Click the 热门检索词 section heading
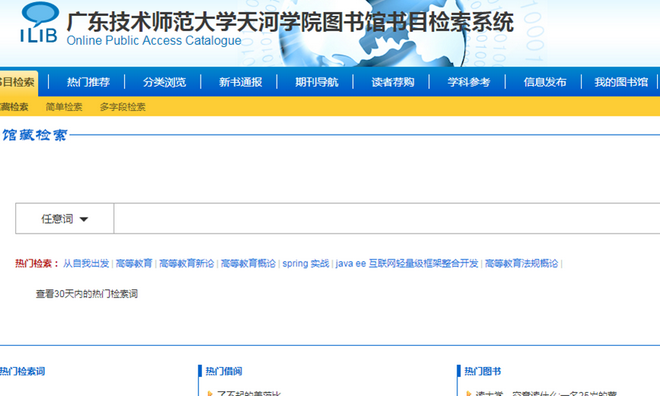The height and width of the screenshot is (396, 660). pyautogui.click(x=22, y=371)
